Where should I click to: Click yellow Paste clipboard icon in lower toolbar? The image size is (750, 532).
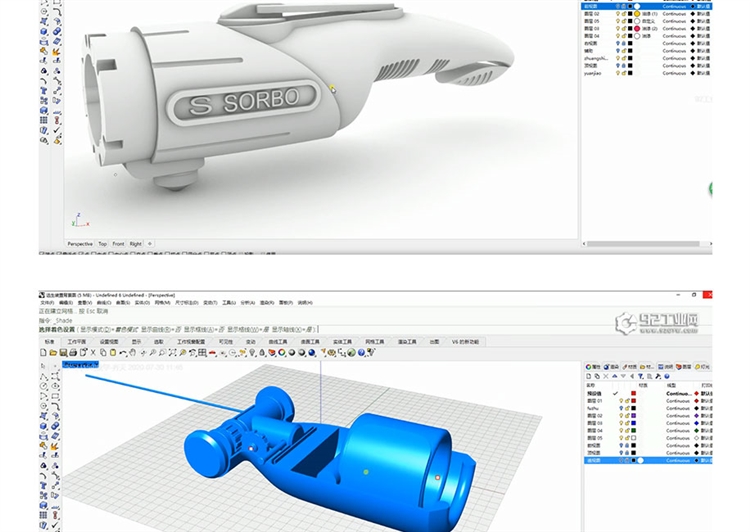click(x=113, y=353)
